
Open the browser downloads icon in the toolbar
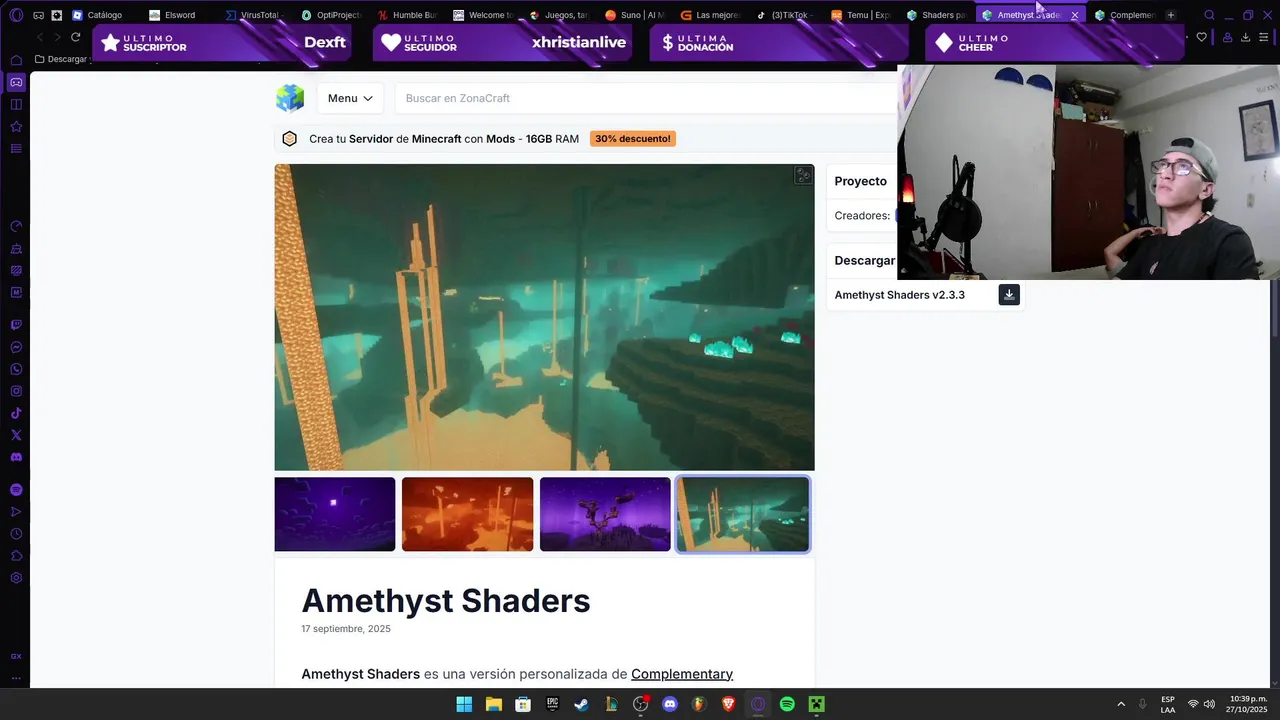coord(1245,37)
